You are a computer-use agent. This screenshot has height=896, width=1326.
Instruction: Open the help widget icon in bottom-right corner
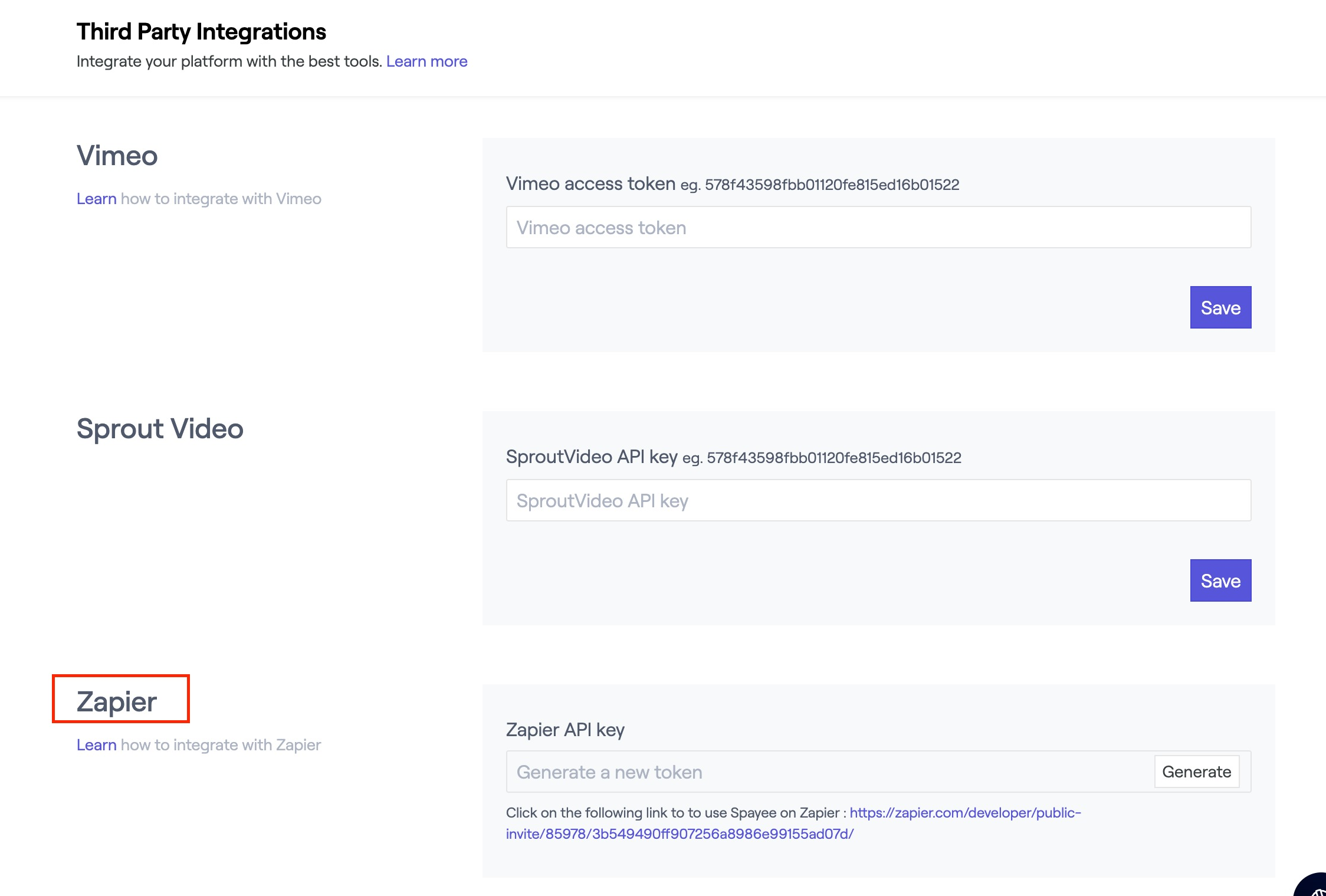coord(1313,887)
